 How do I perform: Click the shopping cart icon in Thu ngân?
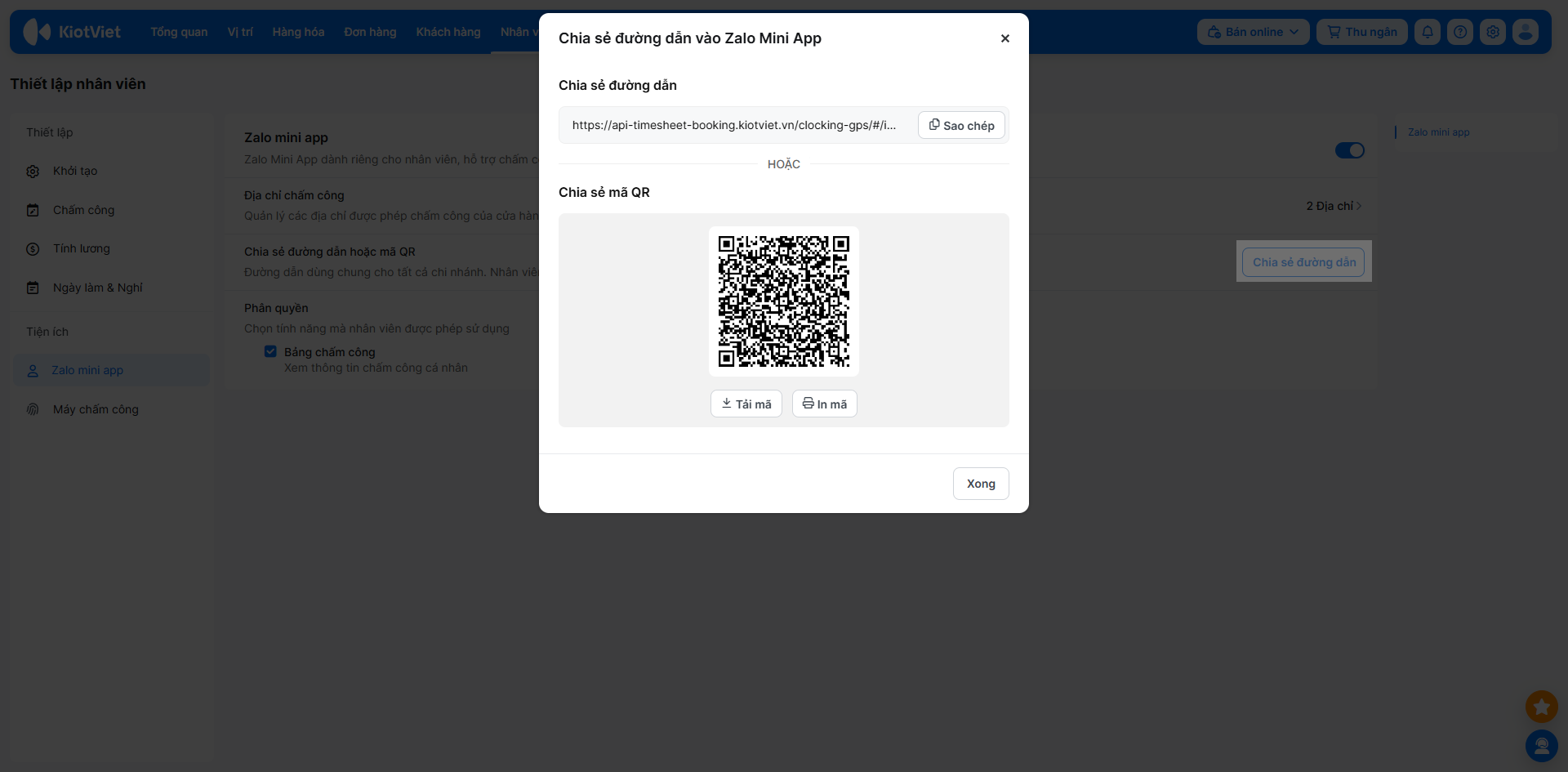pyautogui.click(x=1334, y=32)
